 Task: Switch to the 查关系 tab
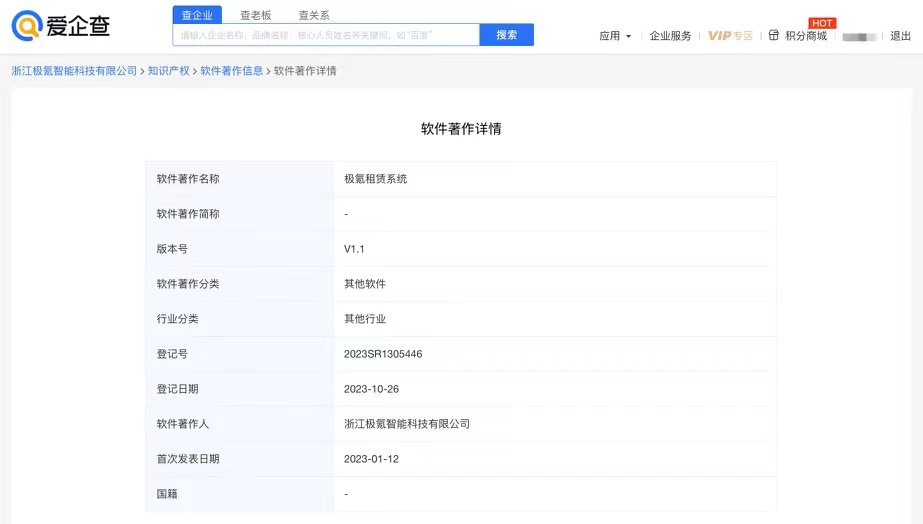click(314, 15)
